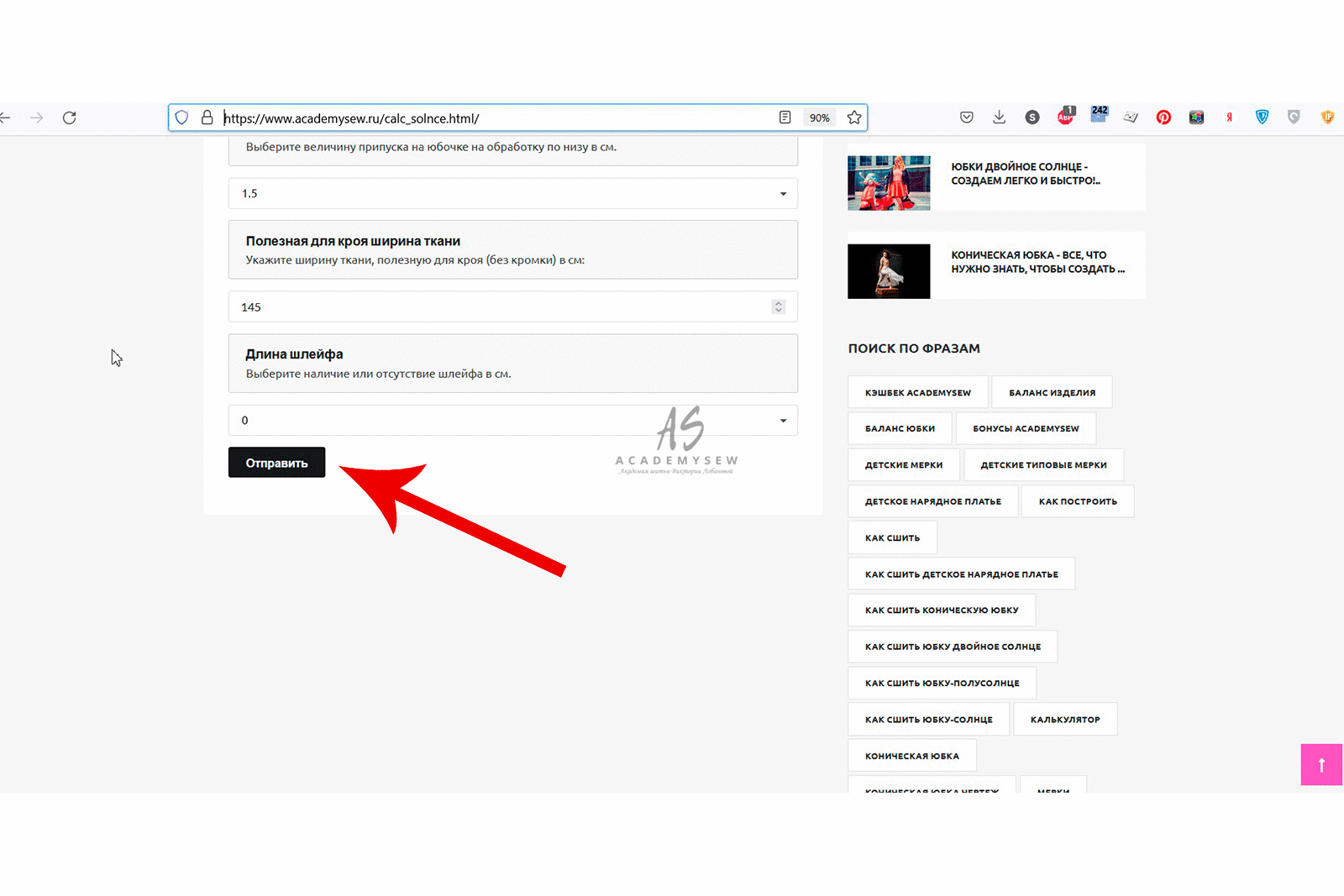Toggle reader view icon
The width and height of the screenshot is (1344, 896).
(x=785, y=118)
